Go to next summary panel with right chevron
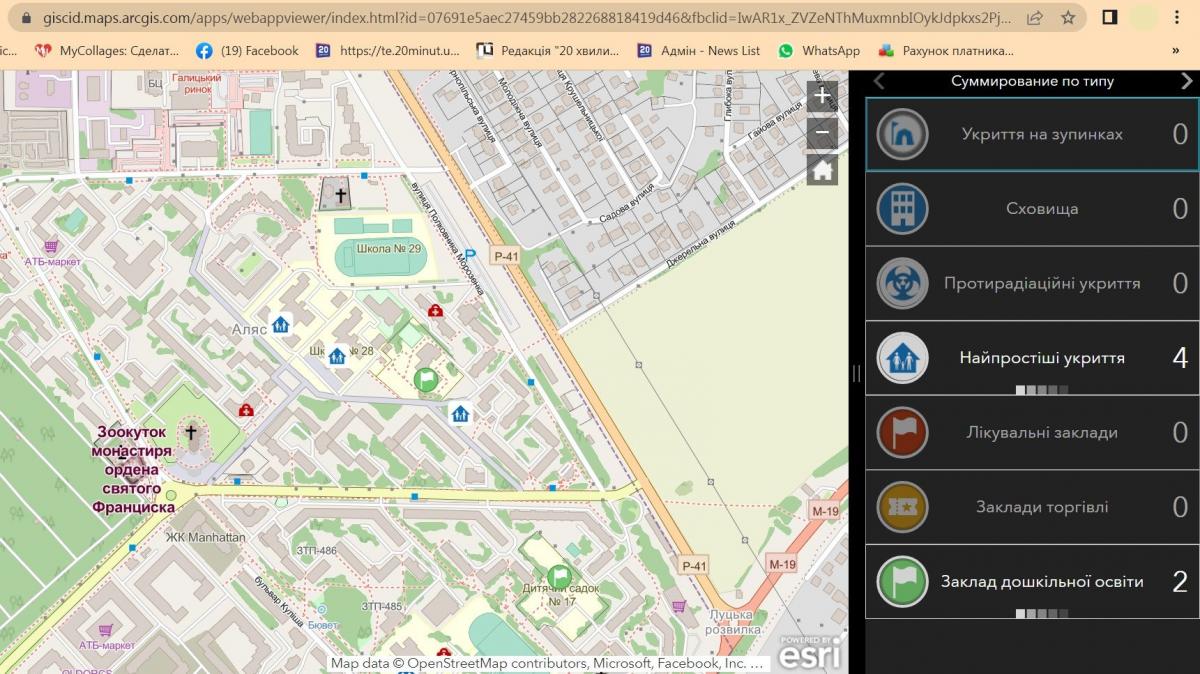Screen dimensions: 1200x674 [x=1186, y=81]
